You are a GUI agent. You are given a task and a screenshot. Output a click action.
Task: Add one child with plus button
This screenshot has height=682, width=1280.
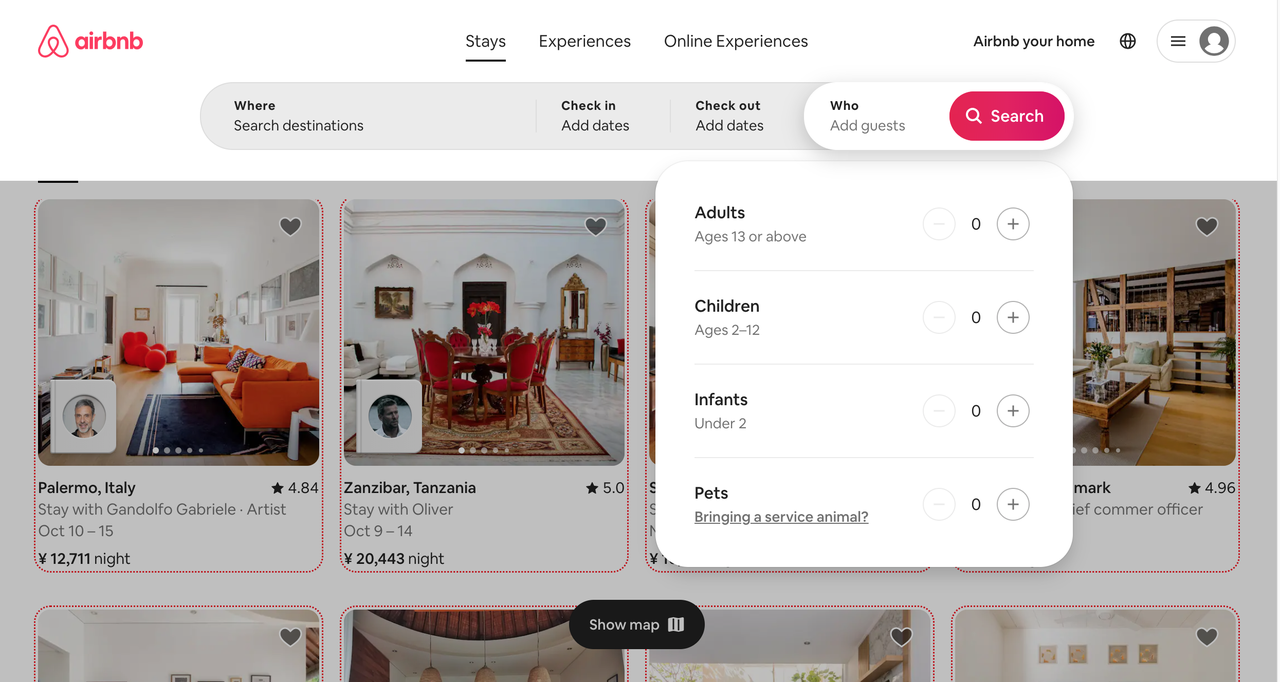(x=1013, y=318)
